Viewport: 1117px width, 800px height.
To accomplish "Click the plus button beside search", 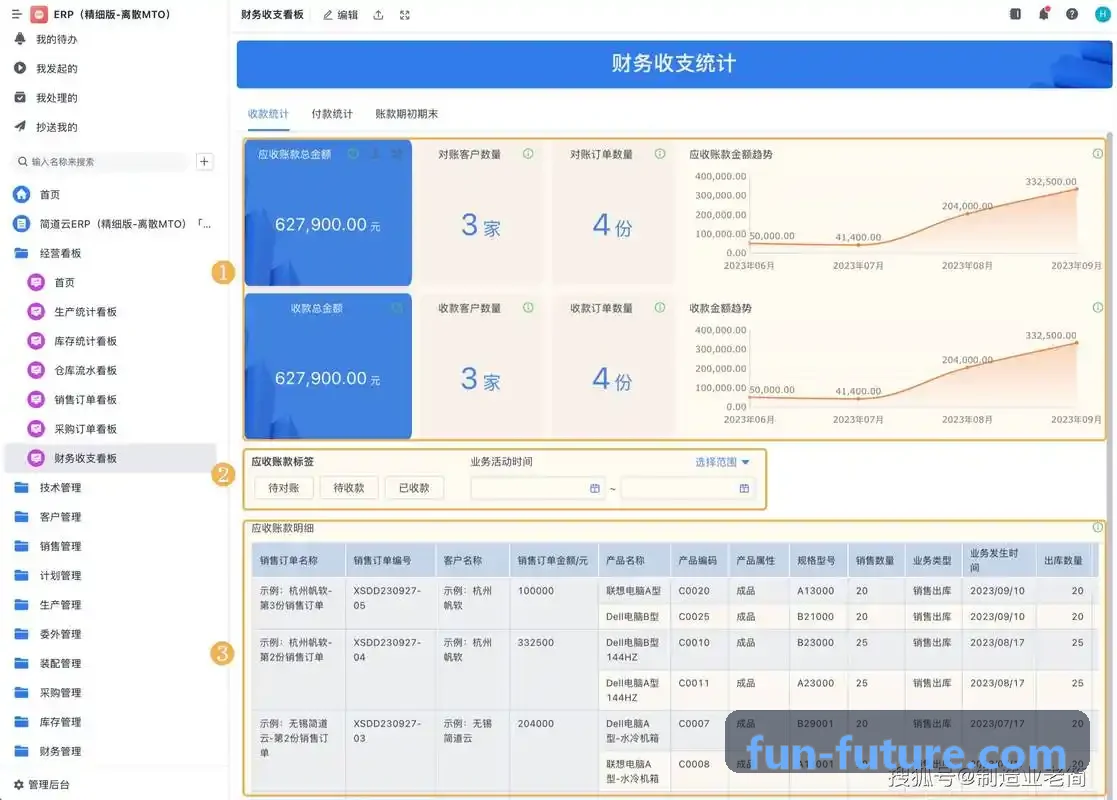I will coord(204,162).
